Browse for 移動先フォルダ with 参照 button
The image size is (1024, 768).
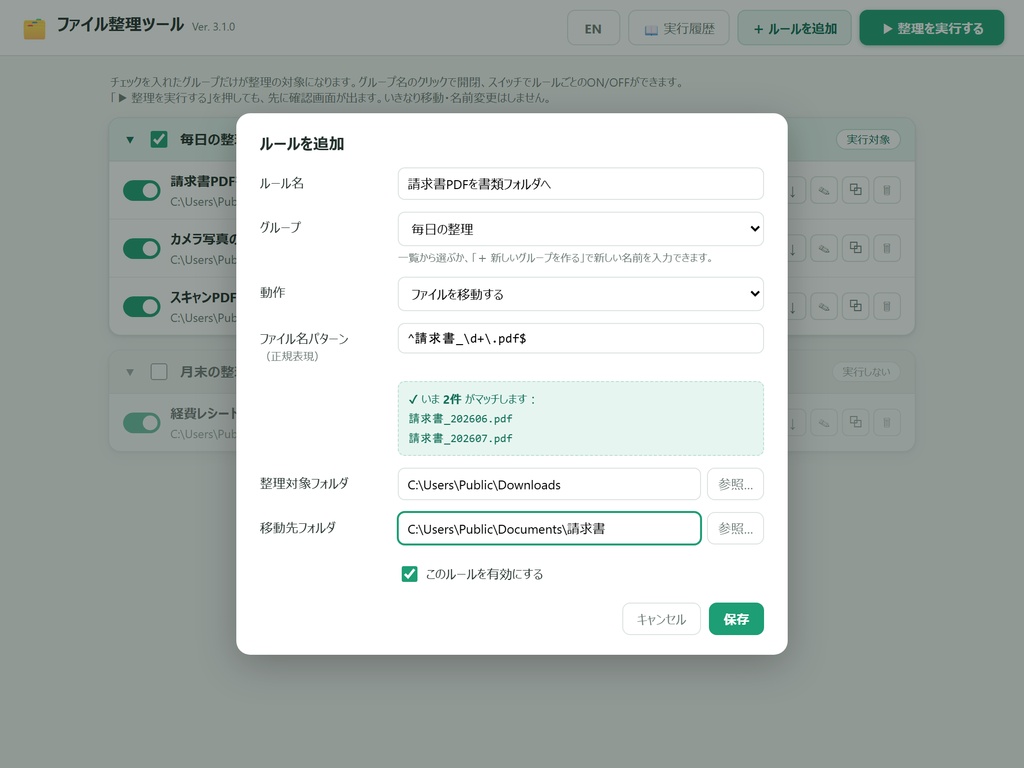coord(735,528)
